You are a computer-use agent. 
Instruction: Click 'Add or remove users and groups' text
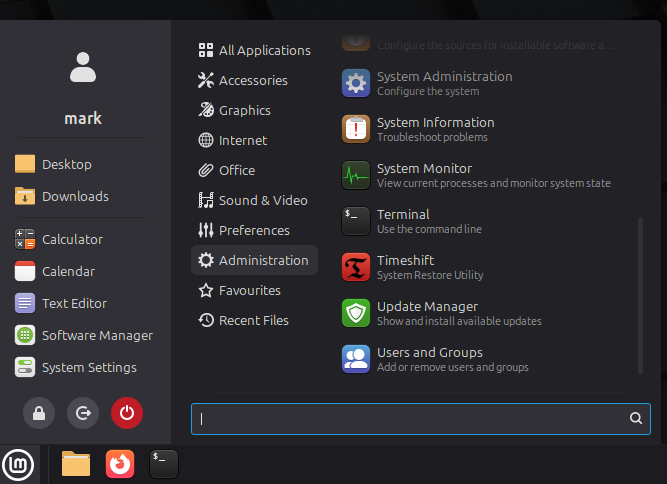click(x=453, y=367)
